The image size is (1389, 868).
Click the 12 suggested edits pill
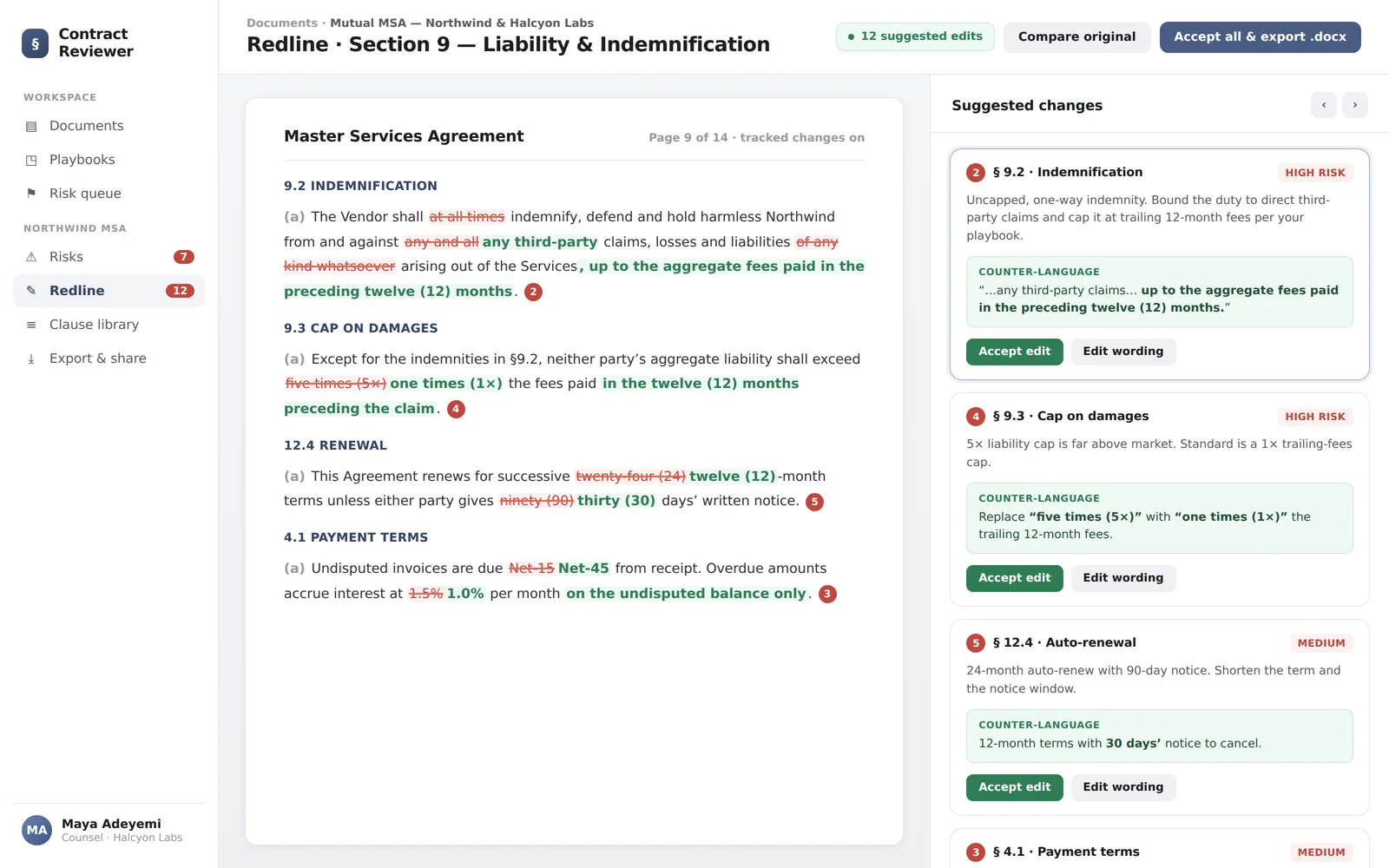915,36
